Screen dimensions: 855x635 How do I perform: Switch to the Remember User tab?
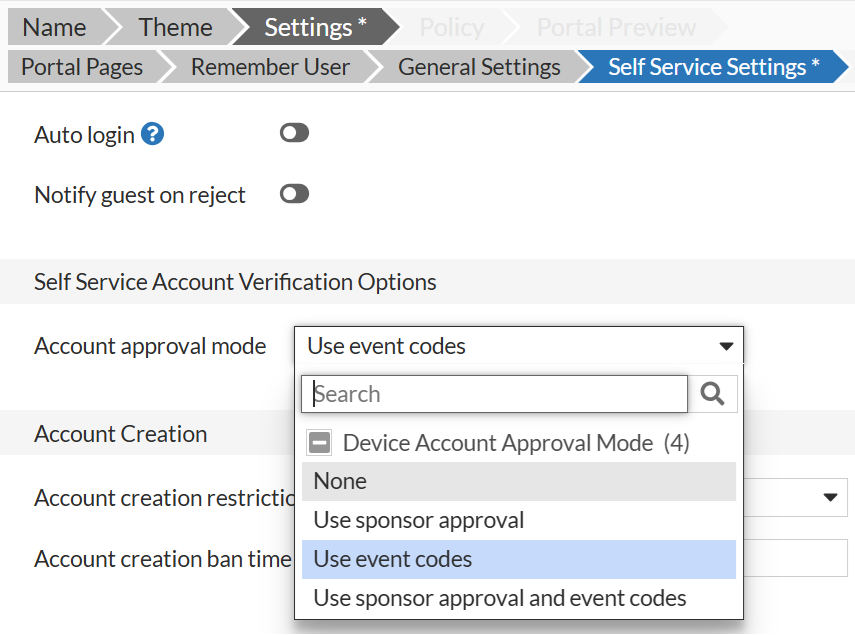coord(270,66)
